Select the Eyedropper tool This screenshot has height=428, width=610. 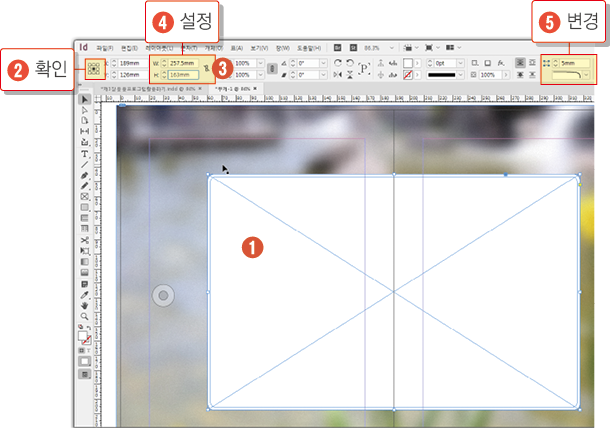84,295
